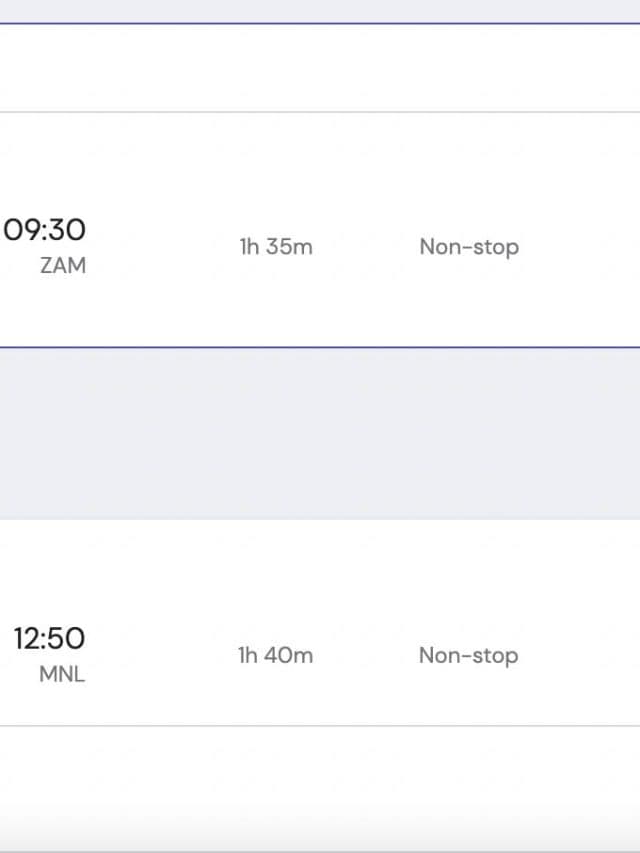The width and height of the screenshot is (640, 853).
Task: Click the 12:50 arrival time
Action: tap(49, 639)
